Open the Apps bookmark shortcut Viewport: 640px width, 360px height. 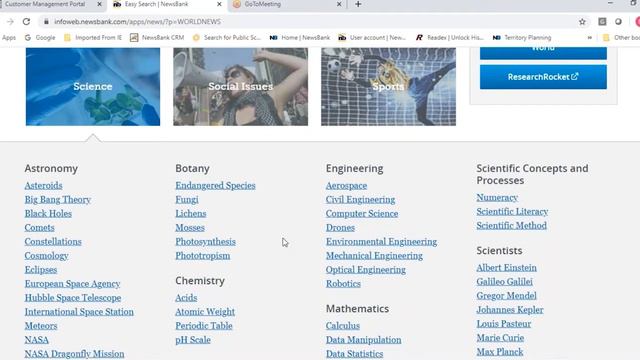point(9,38)
